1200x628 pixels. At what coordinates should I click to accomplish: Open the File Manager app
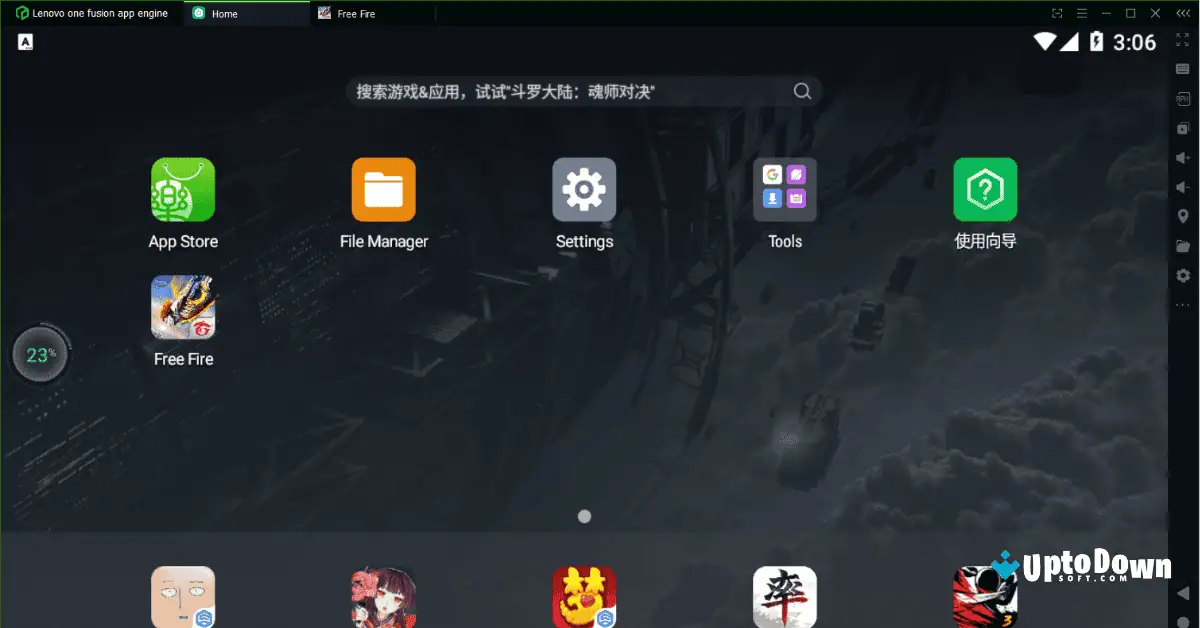coord(383,189)
